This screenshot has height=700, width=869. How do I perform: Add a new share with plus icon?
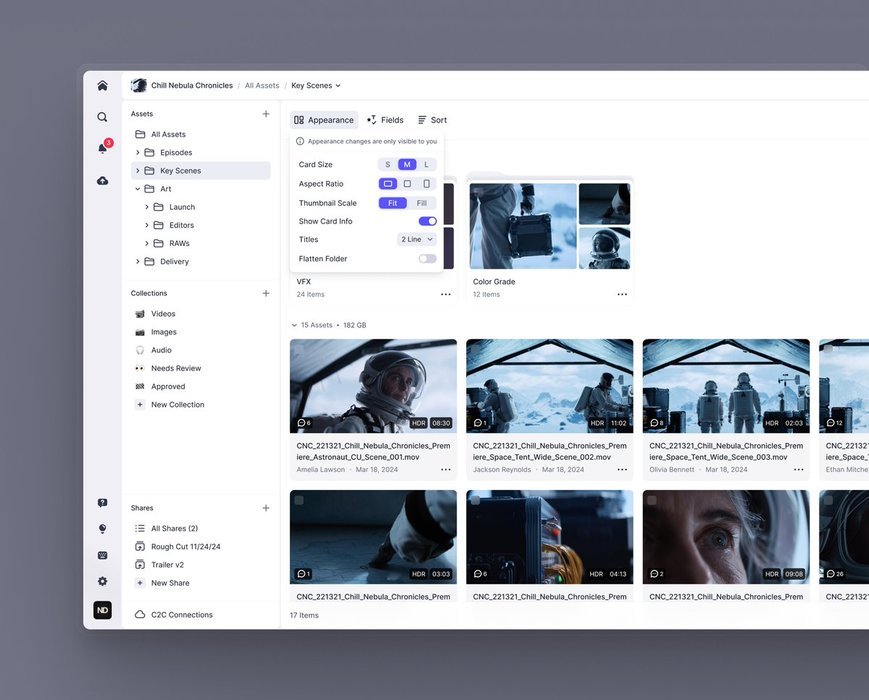click(266, 508)
